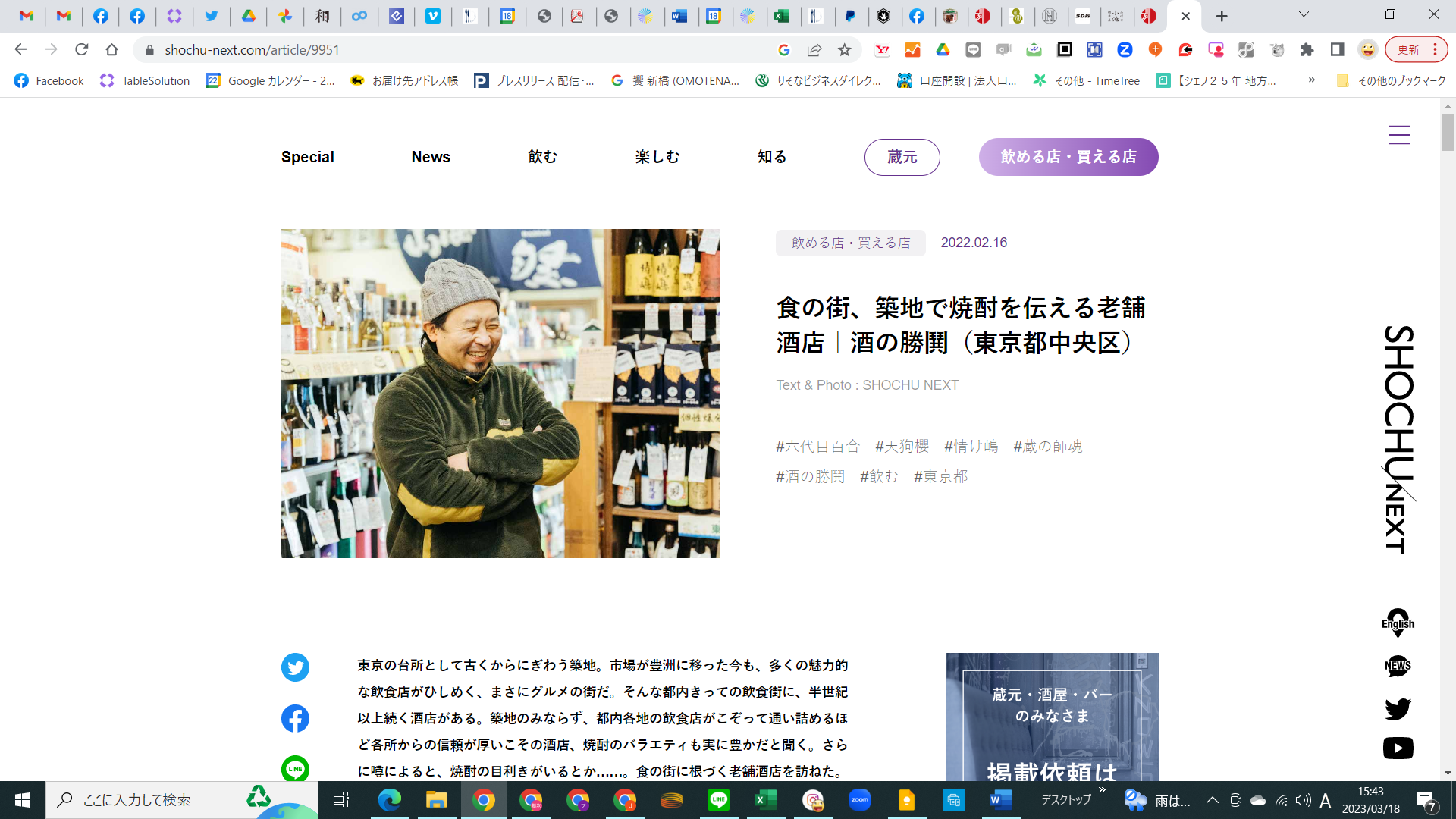1456x819 pixels.
Task: Click the 蔵元 outlined button
Action: pos(902,157)
